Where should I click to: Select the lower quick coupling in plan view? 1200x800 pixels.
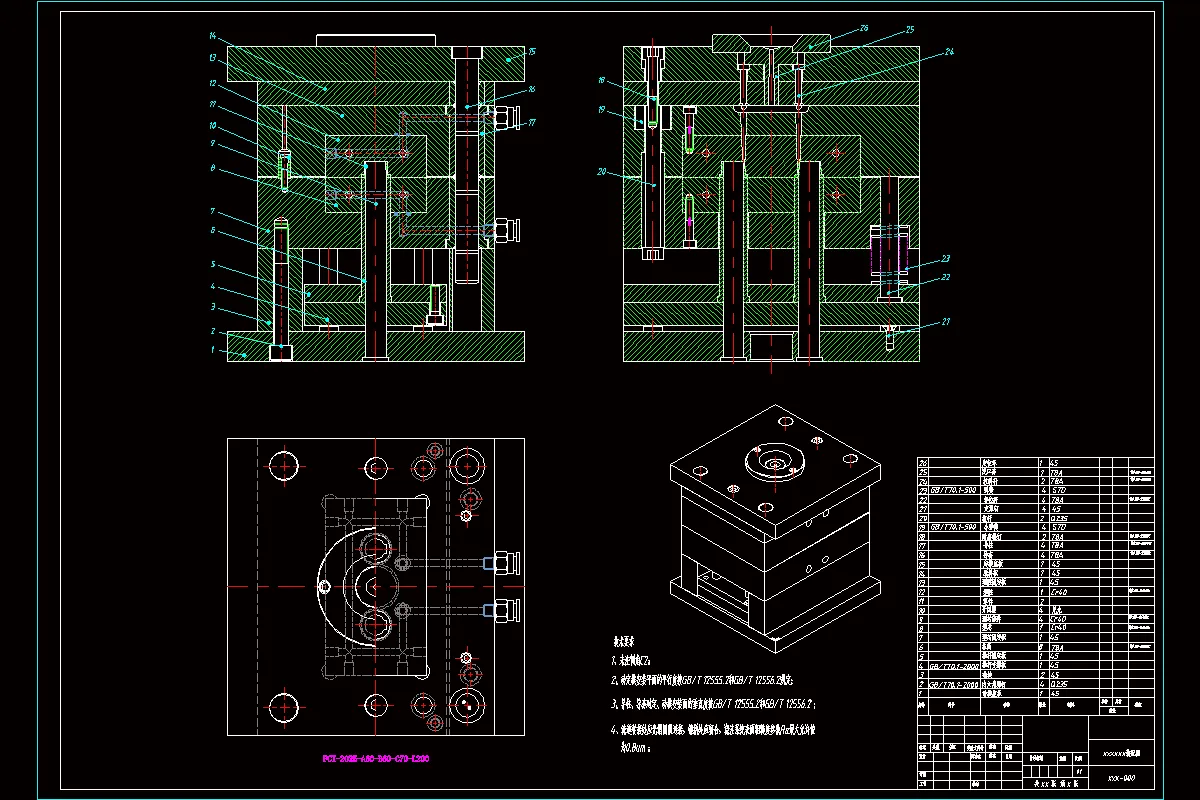(x=501, y=609)
